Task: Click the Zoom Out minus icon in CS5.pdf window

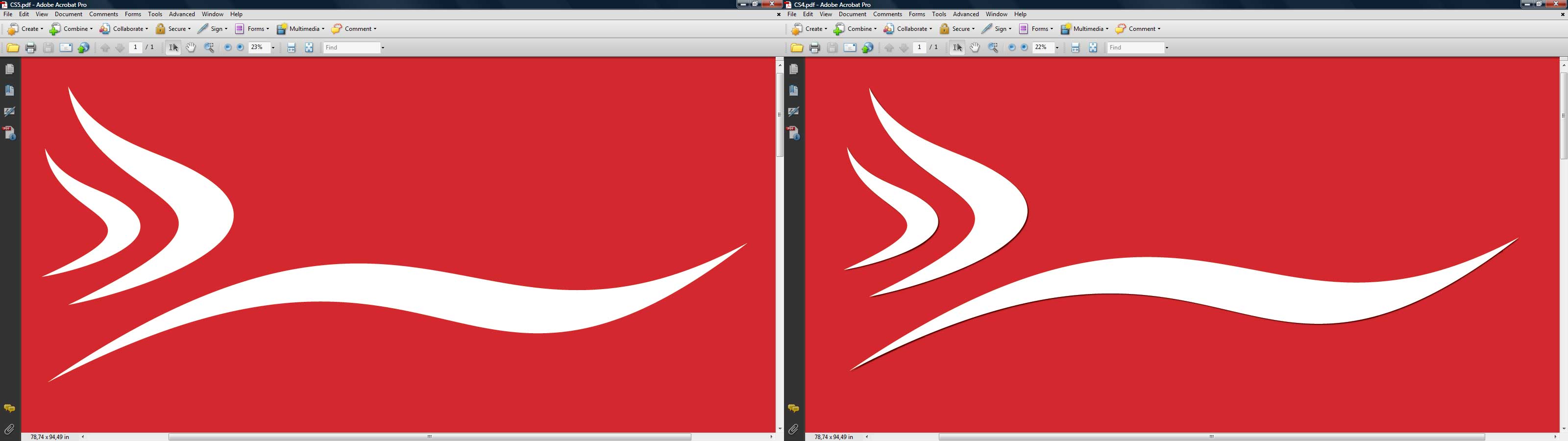Action: click(228, 48)
